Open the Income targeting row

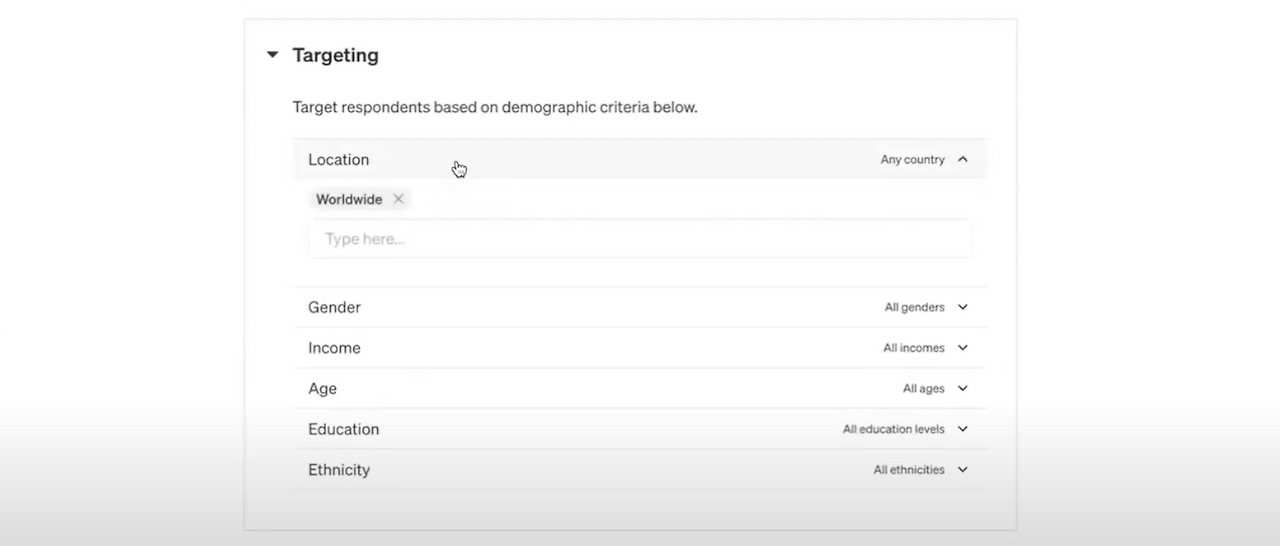coord(334,348)
